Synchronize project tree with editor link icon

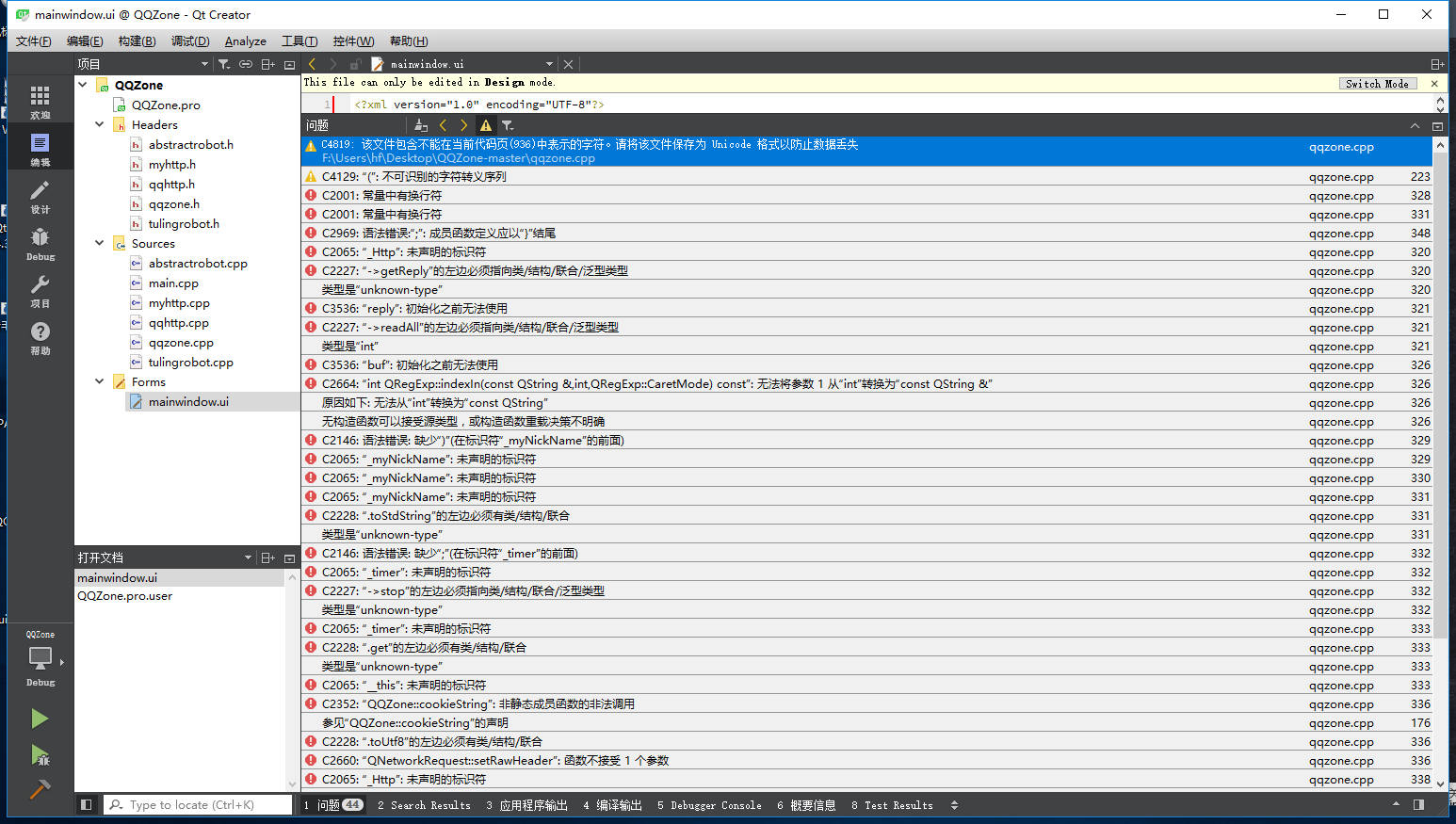pyautogui.click(x=246, y=64)
